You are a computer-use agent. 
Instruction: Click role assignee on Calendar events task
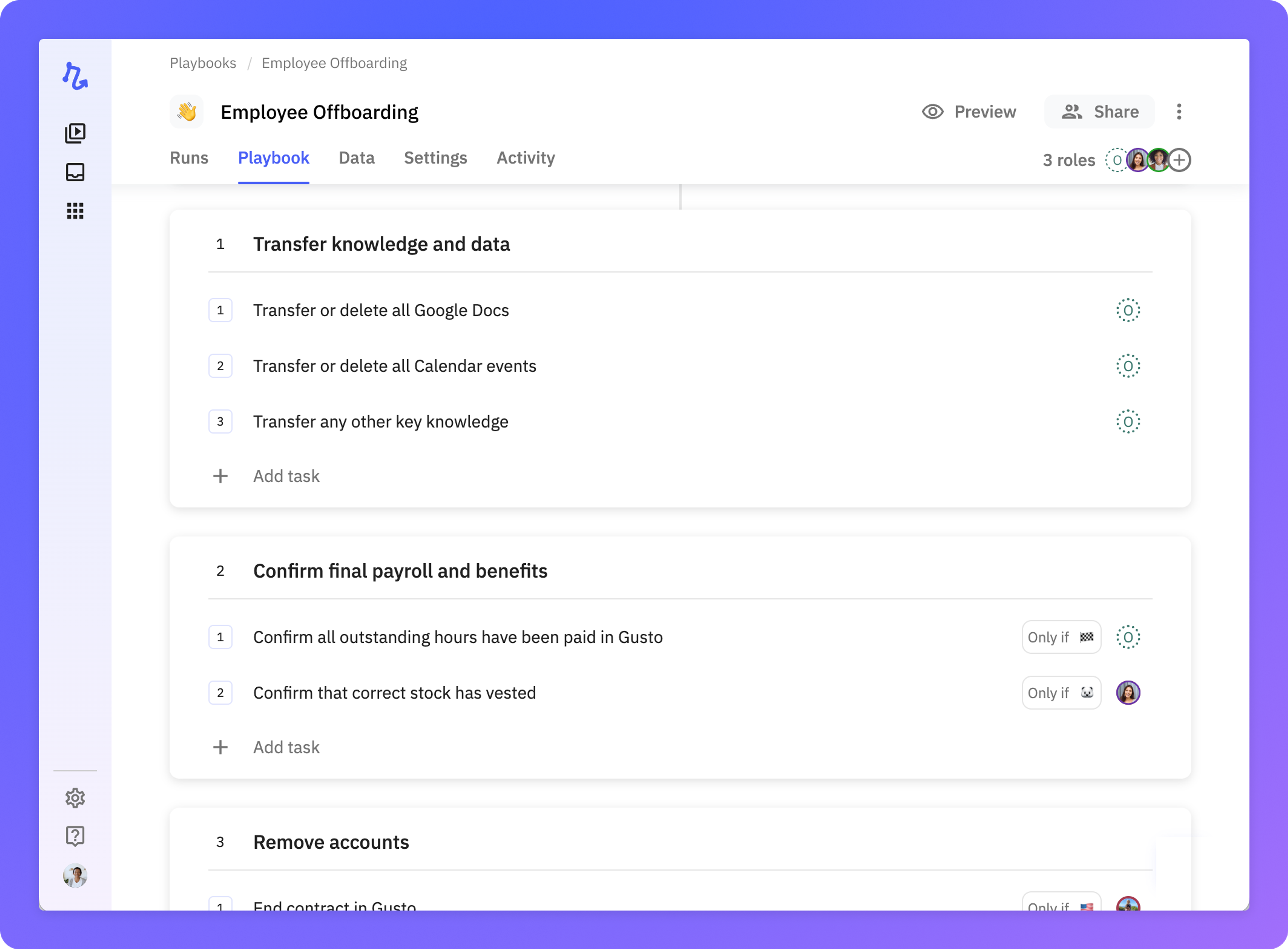point(1128,366)
